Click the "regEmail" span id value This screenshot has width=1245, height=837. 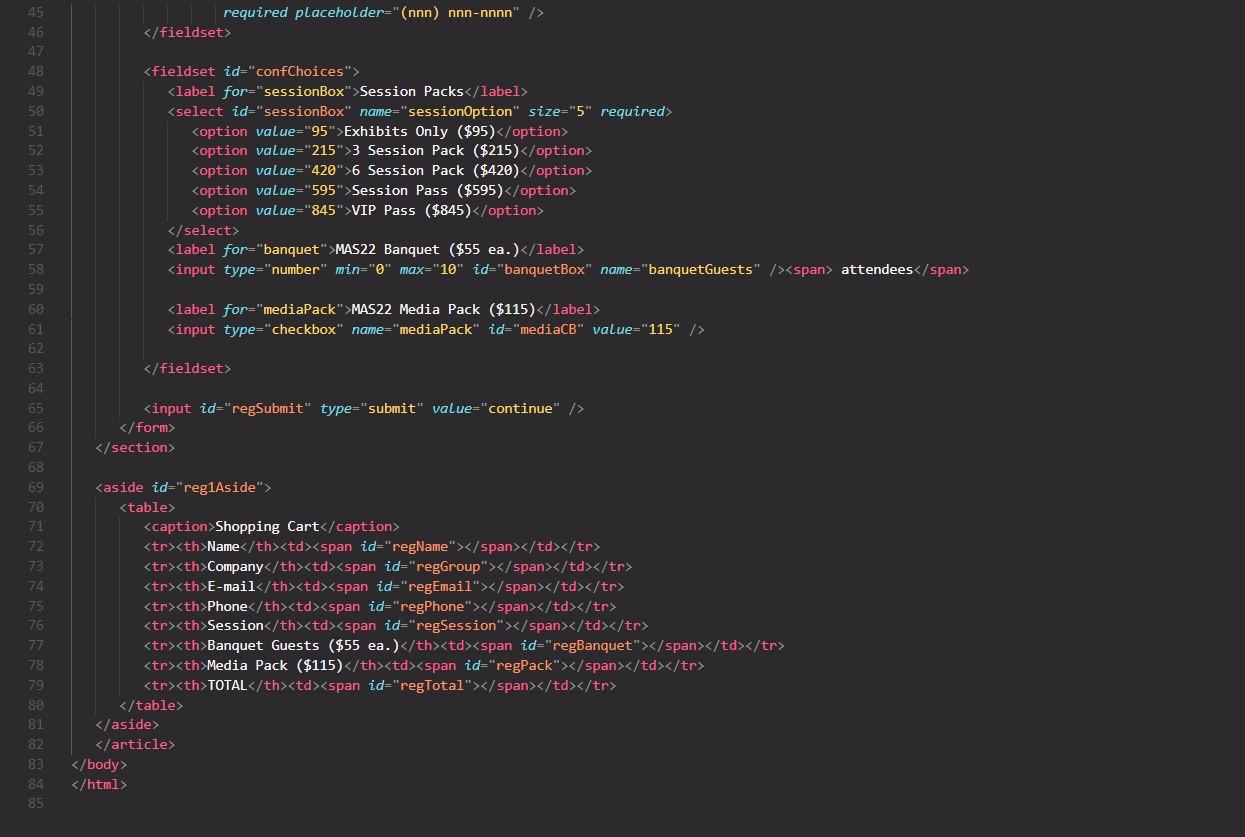pyautogui.click(x=440, y=586)
